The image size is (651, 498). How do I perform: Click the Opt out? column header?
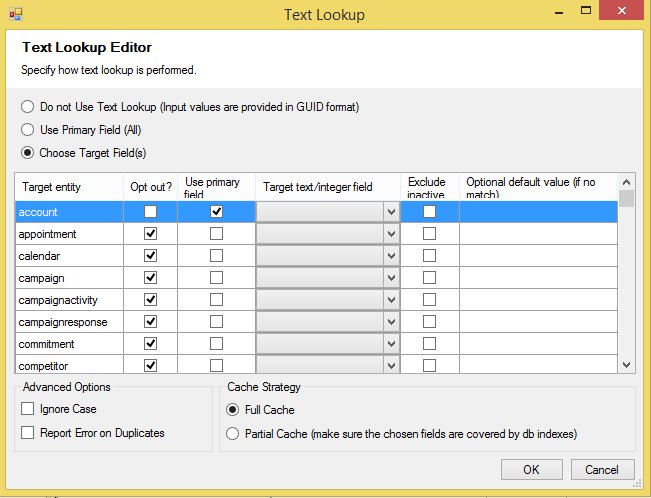tap(151, 187)
